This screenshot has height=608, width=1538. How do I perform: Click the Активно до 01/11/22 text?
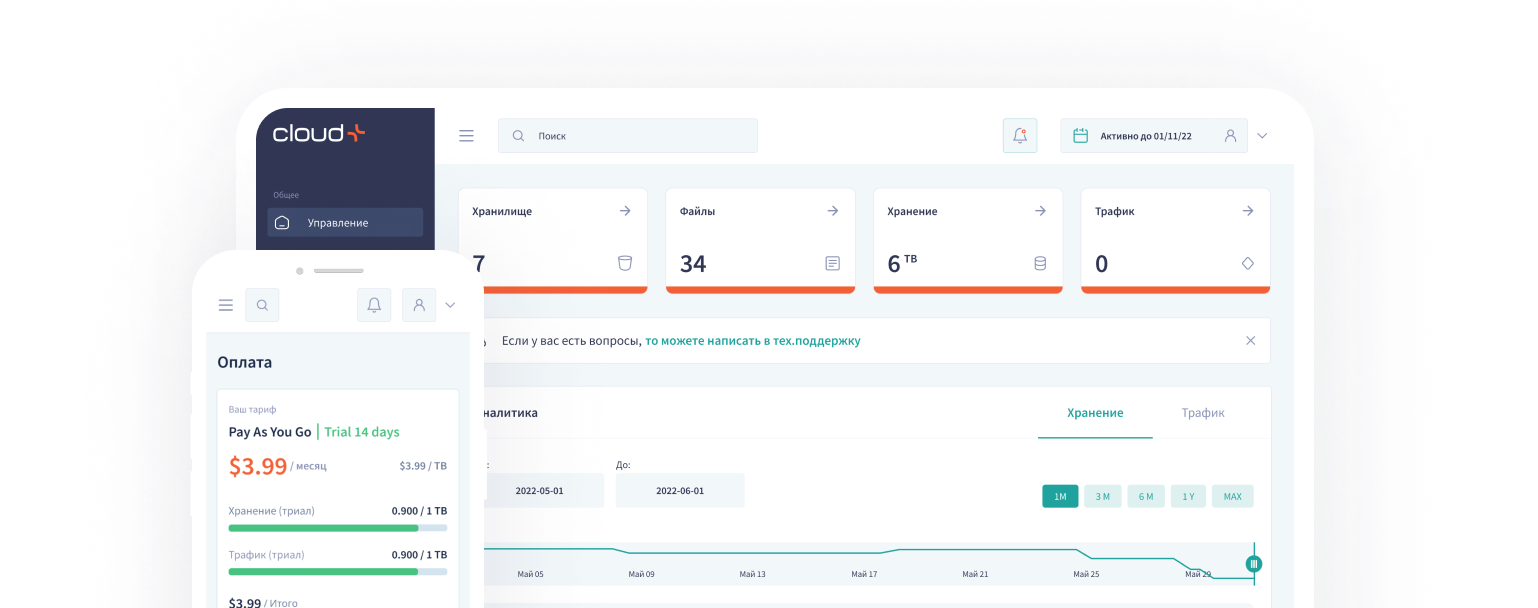click(1146, 136)
